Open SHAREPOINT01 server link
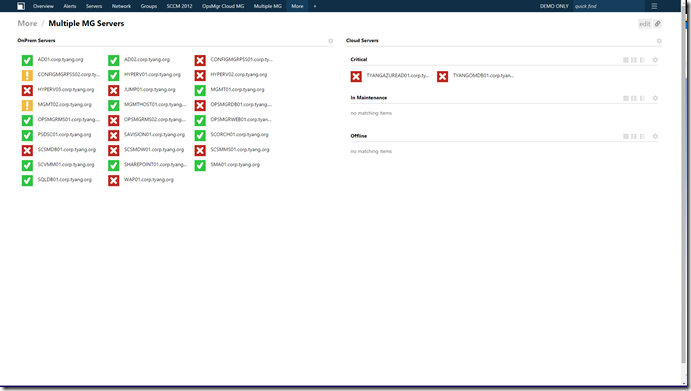This screenshot has height=391, width=691. [155, 164]
